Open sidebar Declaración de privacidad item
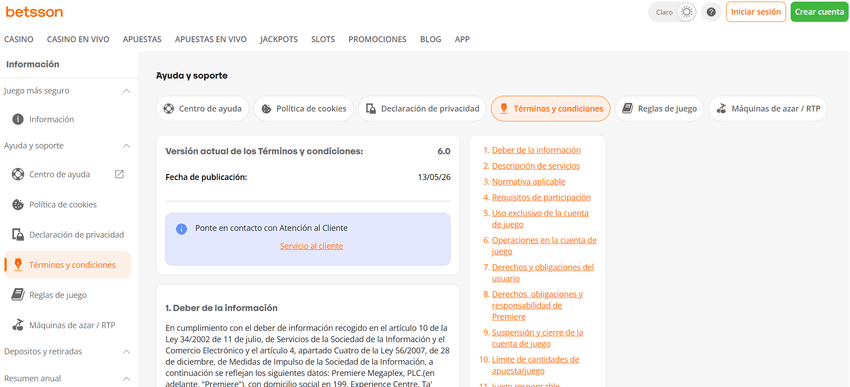 pos(67,235)
